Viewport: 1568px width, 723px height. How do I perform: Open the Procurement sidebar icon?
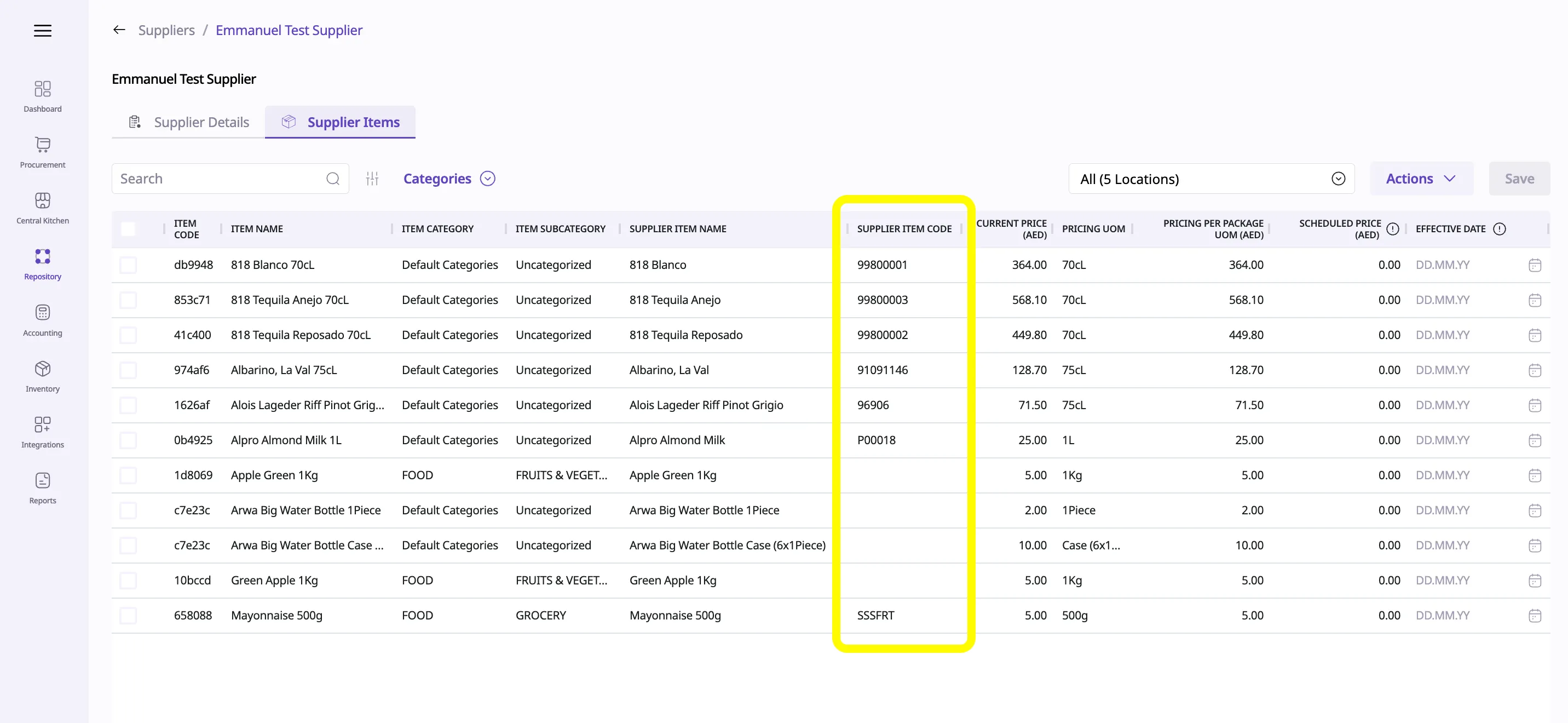point(43,152)
